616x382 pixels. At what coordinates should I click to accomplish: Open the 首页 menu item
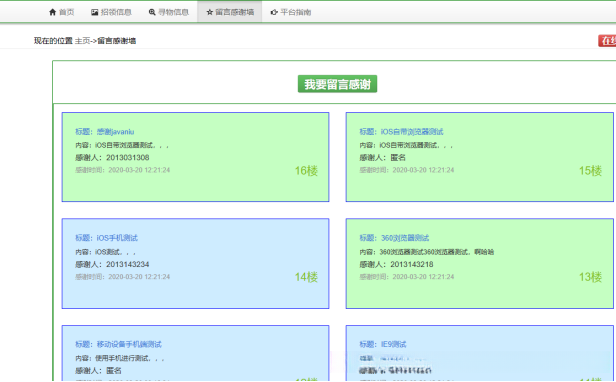(61, 12)
